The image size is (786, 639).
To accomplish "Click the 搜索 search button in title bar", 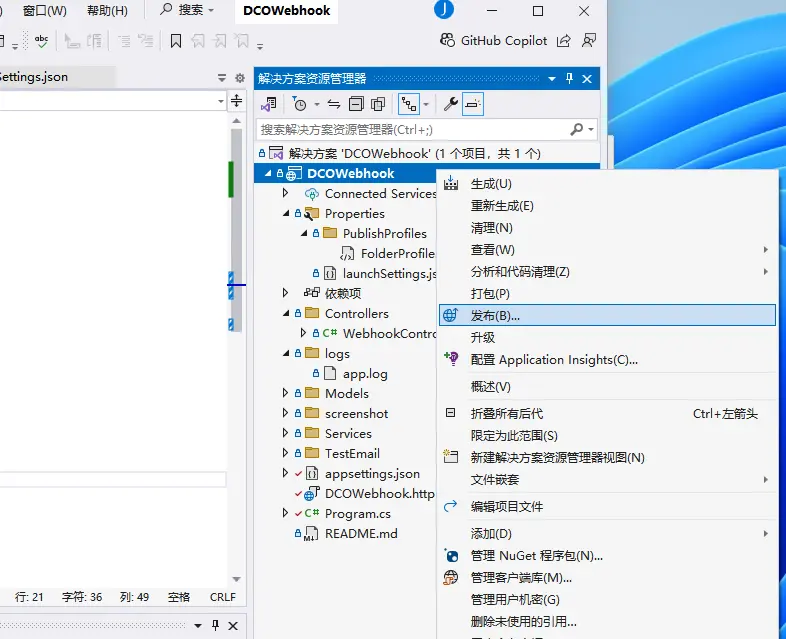I will tap(187, 10).
